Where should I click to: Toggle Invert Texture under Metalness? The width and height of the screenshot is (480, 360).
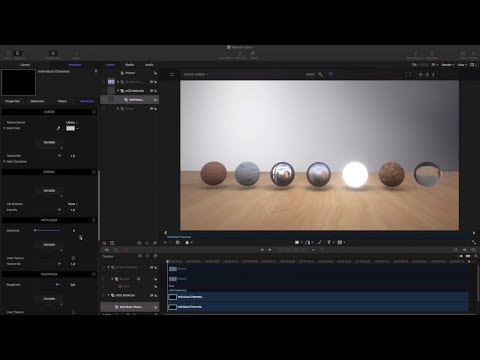(73, 258)
